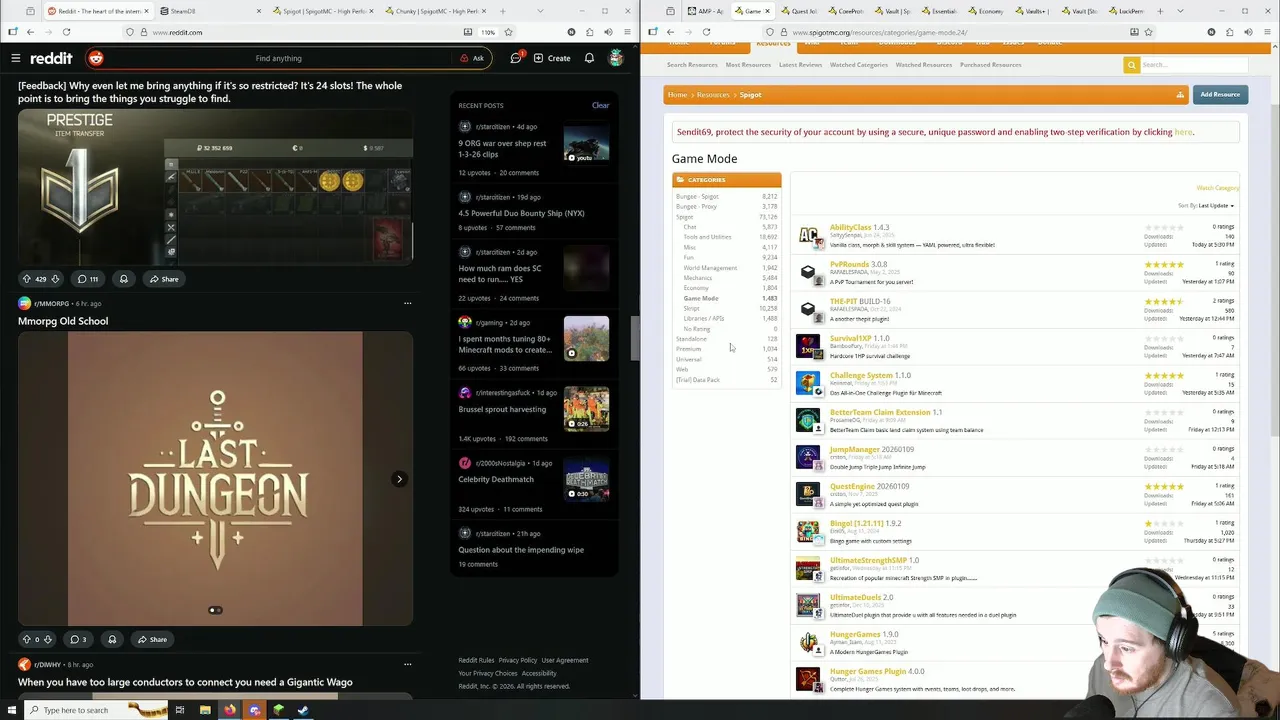1280x720 pixels.
Task: Open SpigotMC category tree sitemap icon
Action: pos(1180,95)
